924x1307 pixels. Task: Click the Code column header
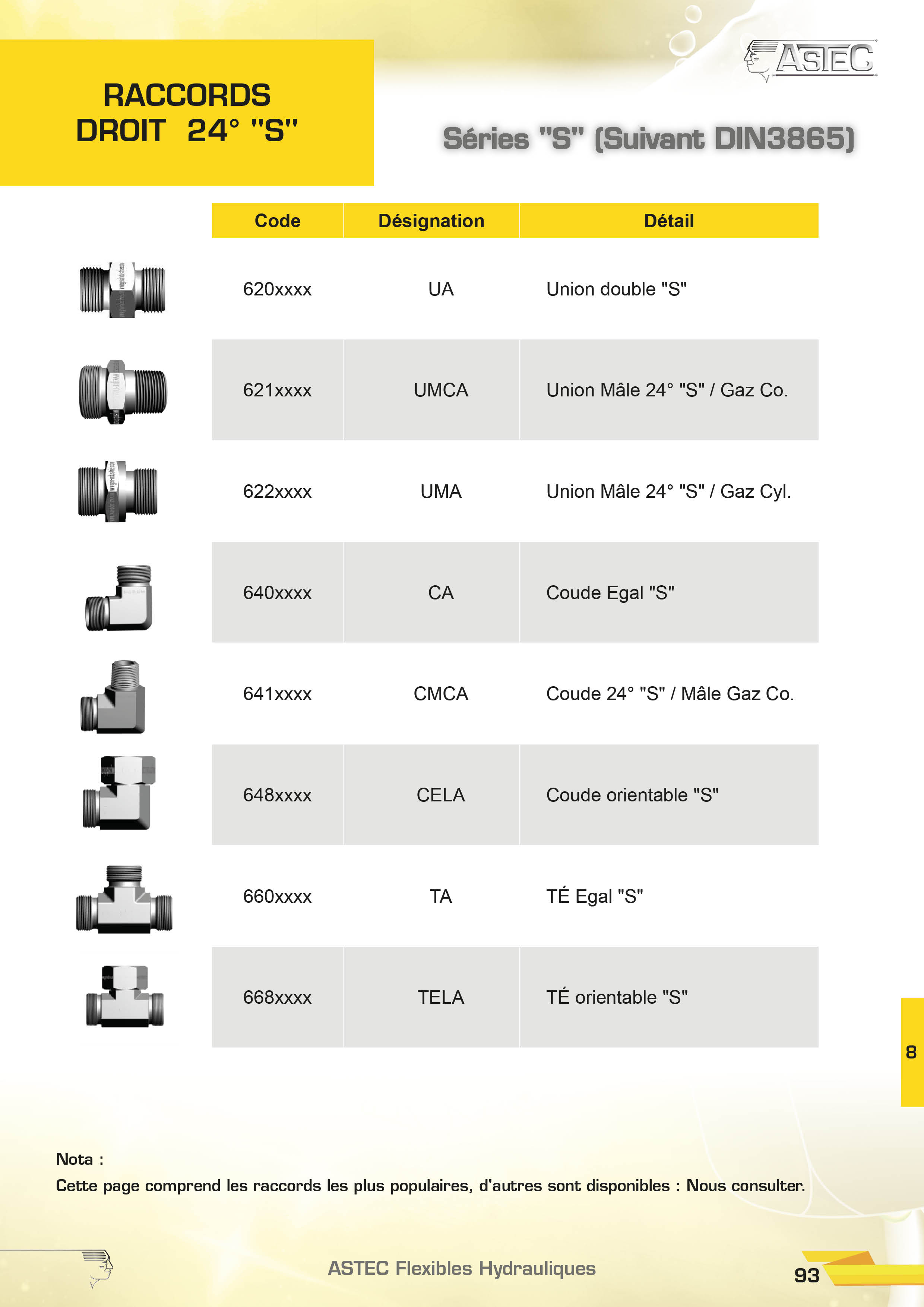point(277,221)
